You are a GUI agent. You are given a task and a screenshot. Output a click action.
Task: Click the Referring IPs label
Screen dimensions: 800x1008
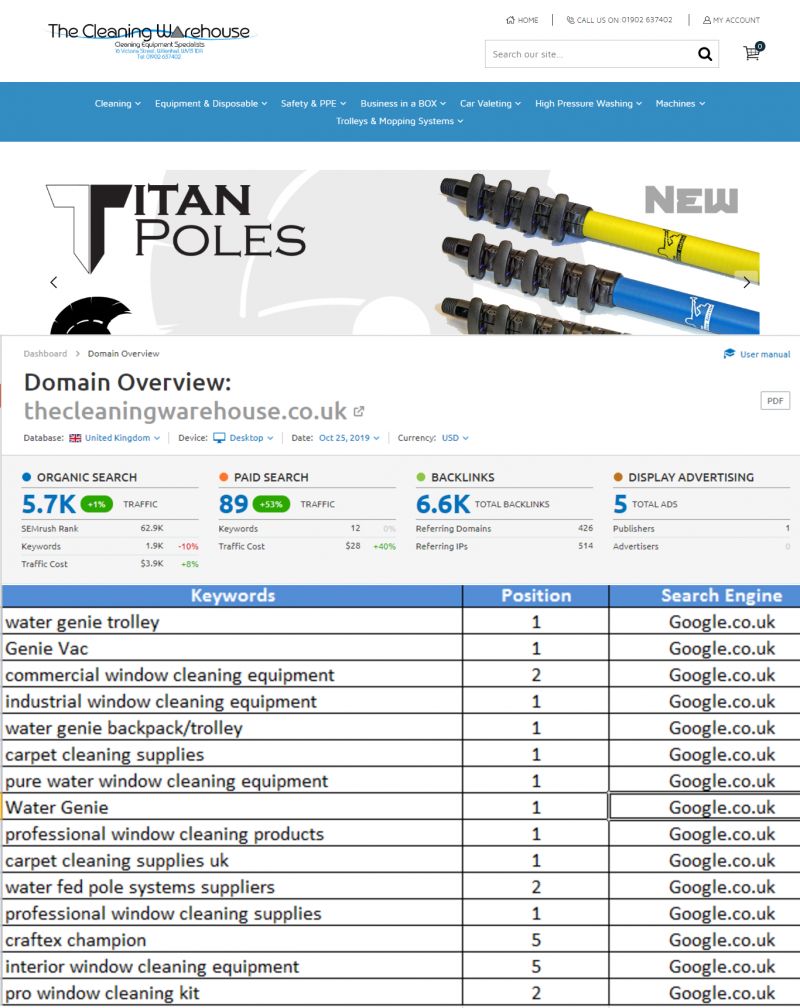tap(442, 546)
